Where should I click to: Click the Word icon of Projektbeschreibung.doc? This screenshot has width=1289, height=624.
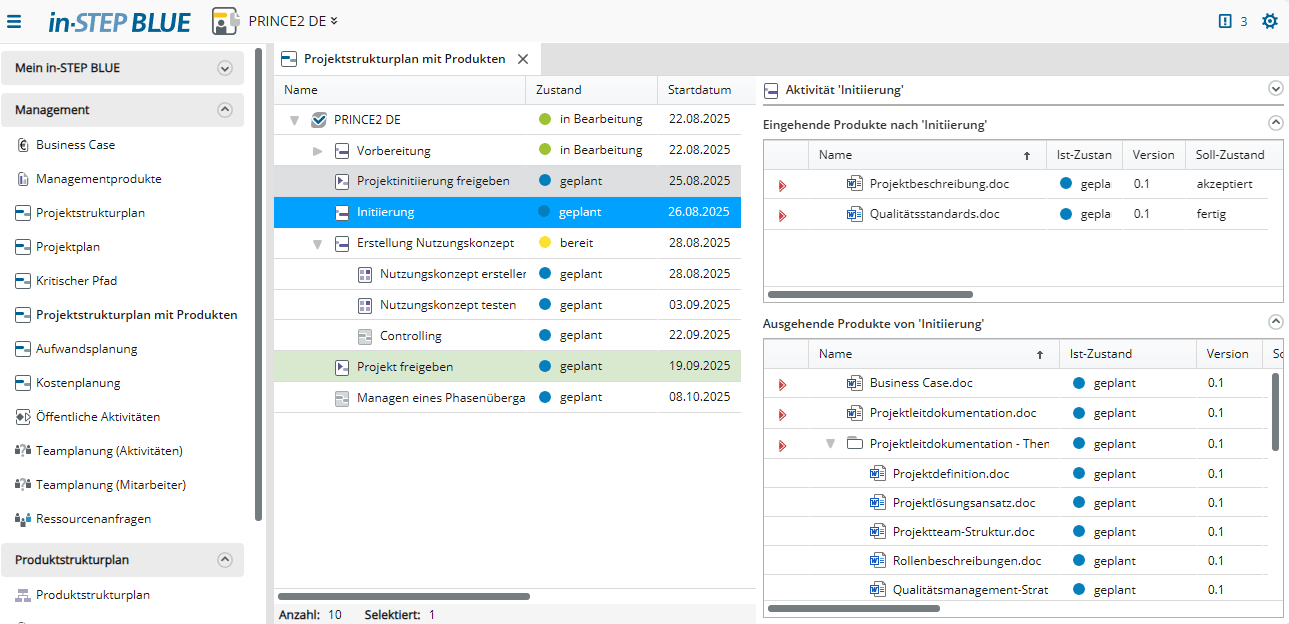pos(854,184)
